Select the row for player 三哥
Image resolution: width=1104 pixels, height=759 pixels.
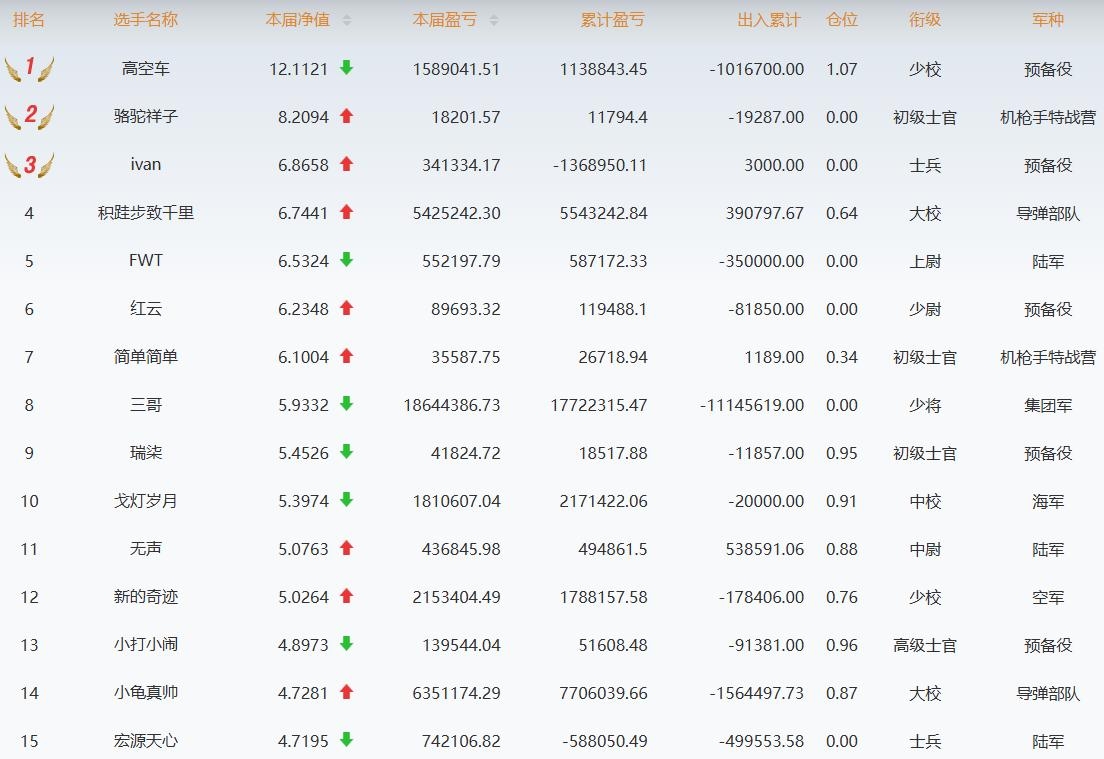146,405
